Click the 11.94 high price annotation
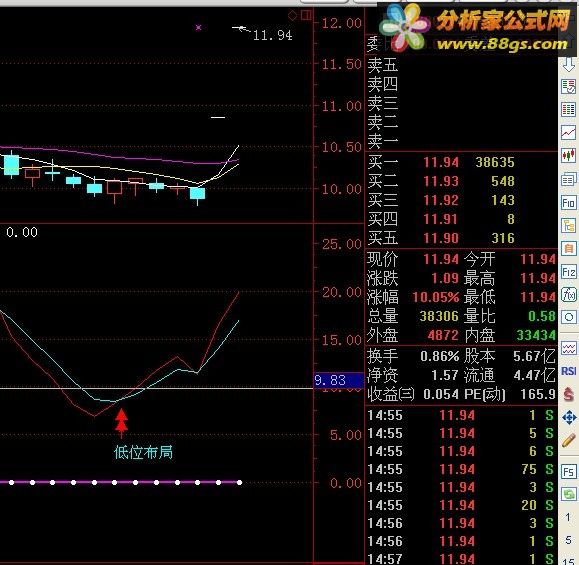Viewport: 579px width, 565px height. click(273, 35)
